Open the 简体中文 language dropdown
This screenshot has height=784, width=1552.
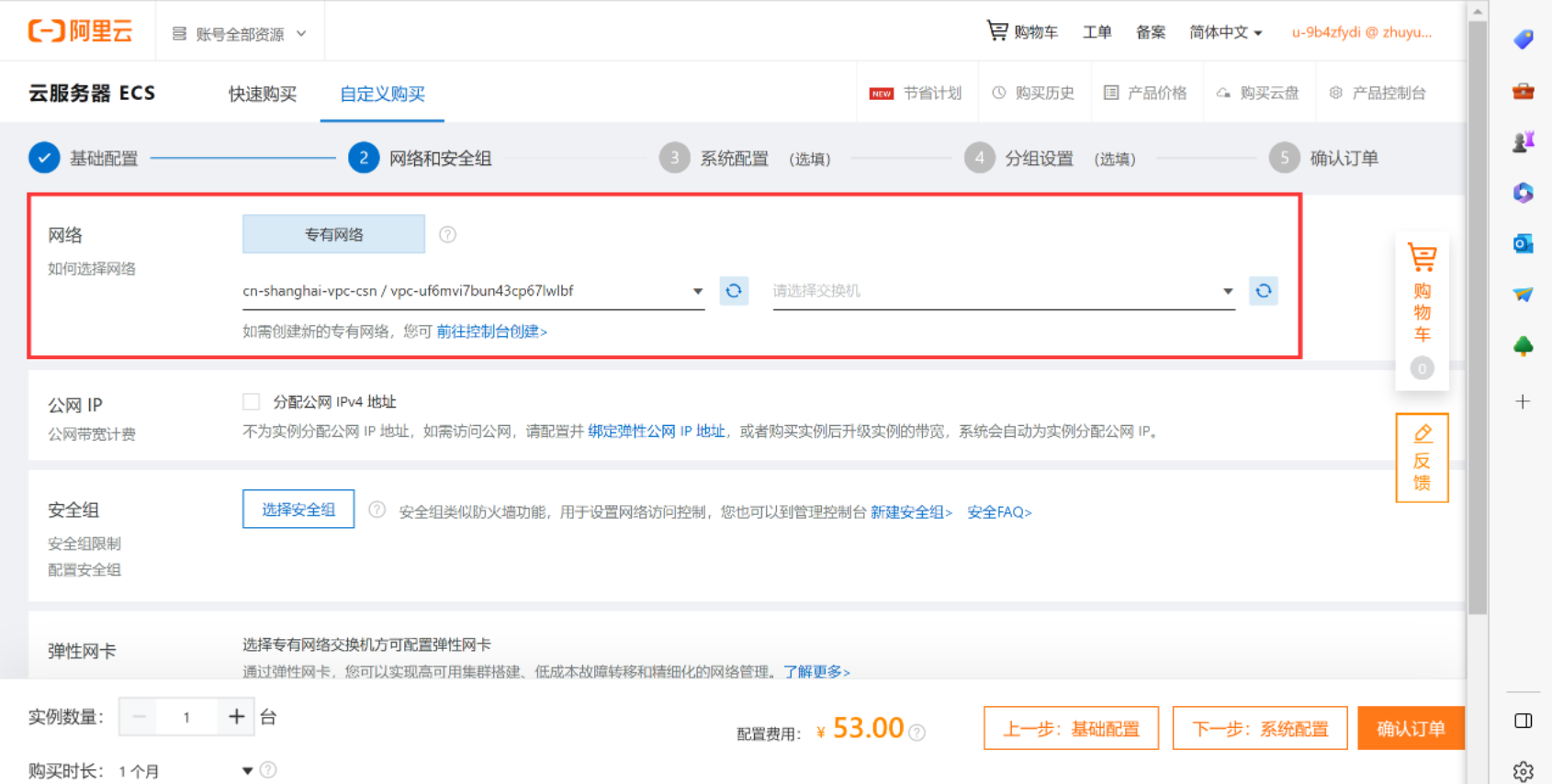(x=1226, y=32)
